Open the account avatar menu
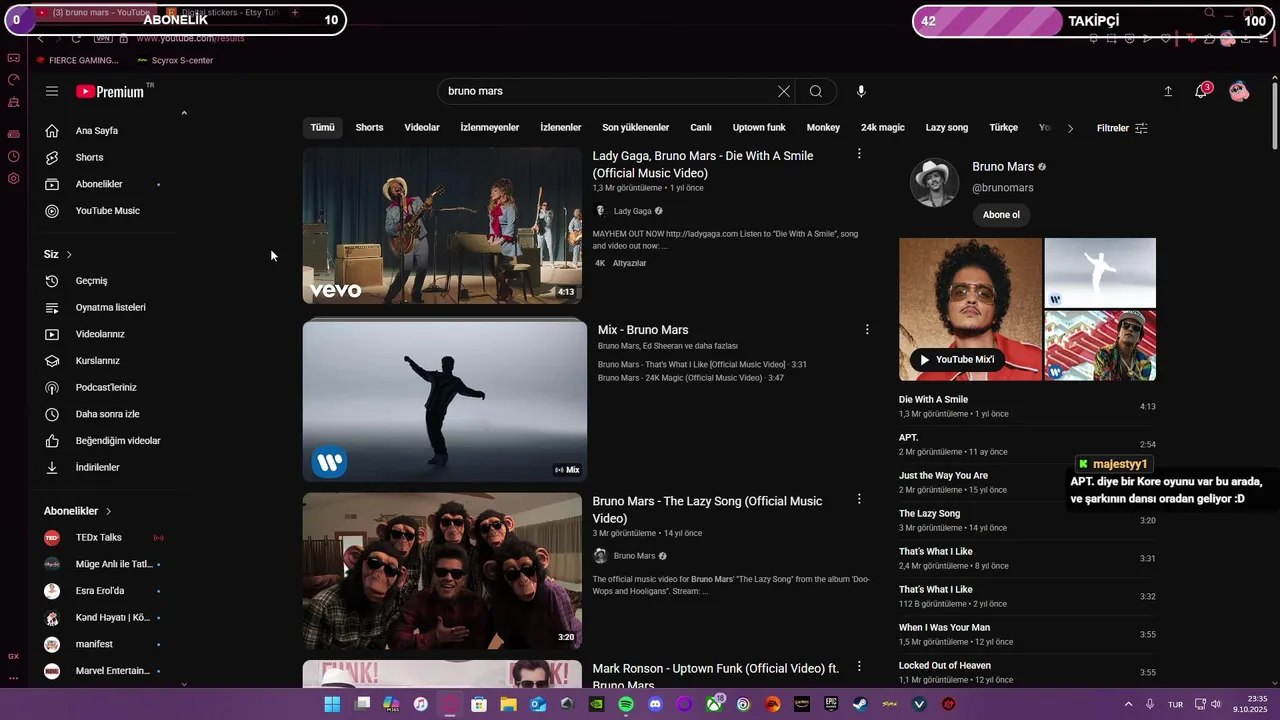 pos(1239,91)
